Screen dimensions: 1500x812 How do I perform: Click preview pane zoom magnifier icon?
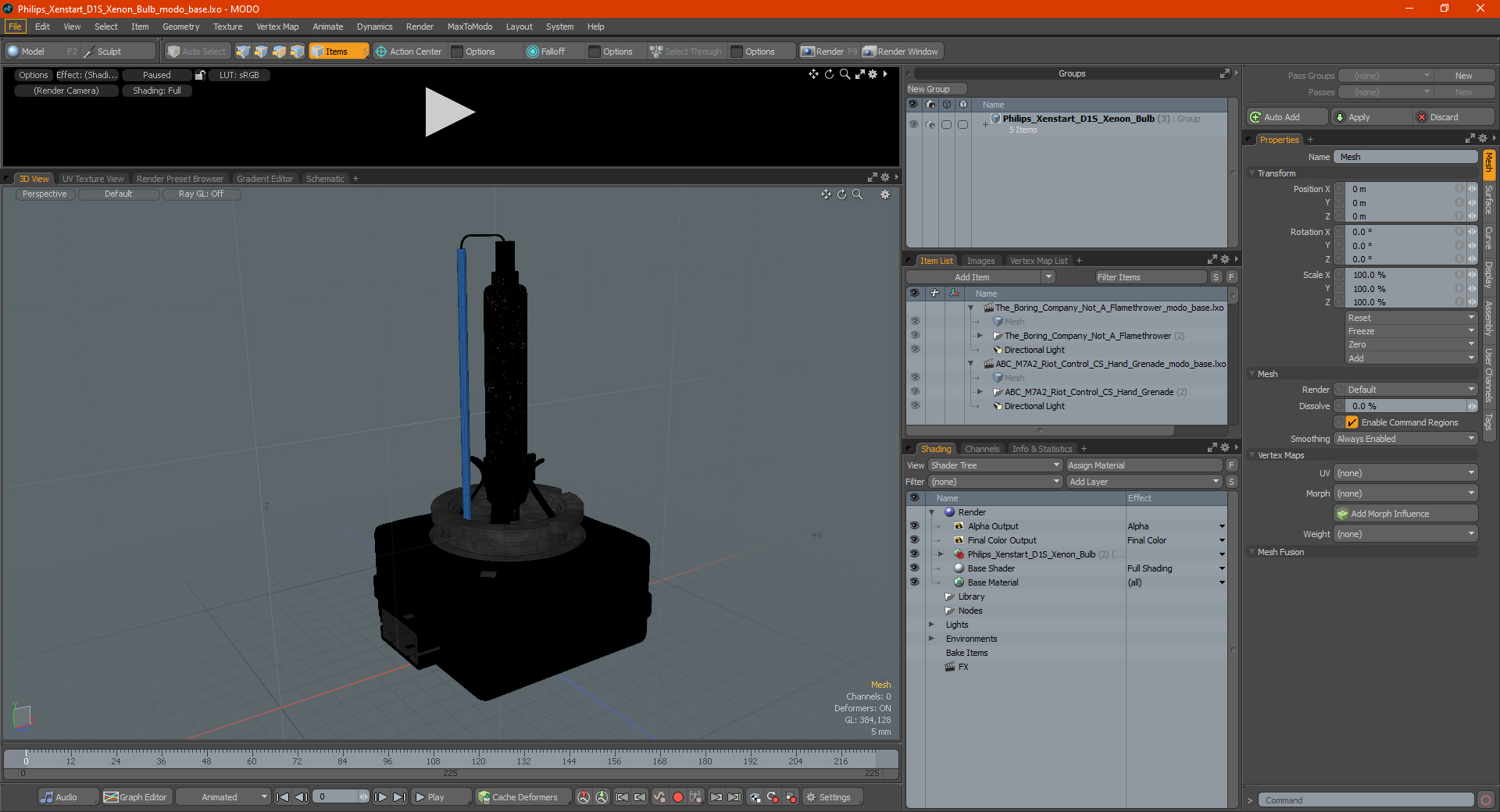pyautogui.click(x=844, y=74)
